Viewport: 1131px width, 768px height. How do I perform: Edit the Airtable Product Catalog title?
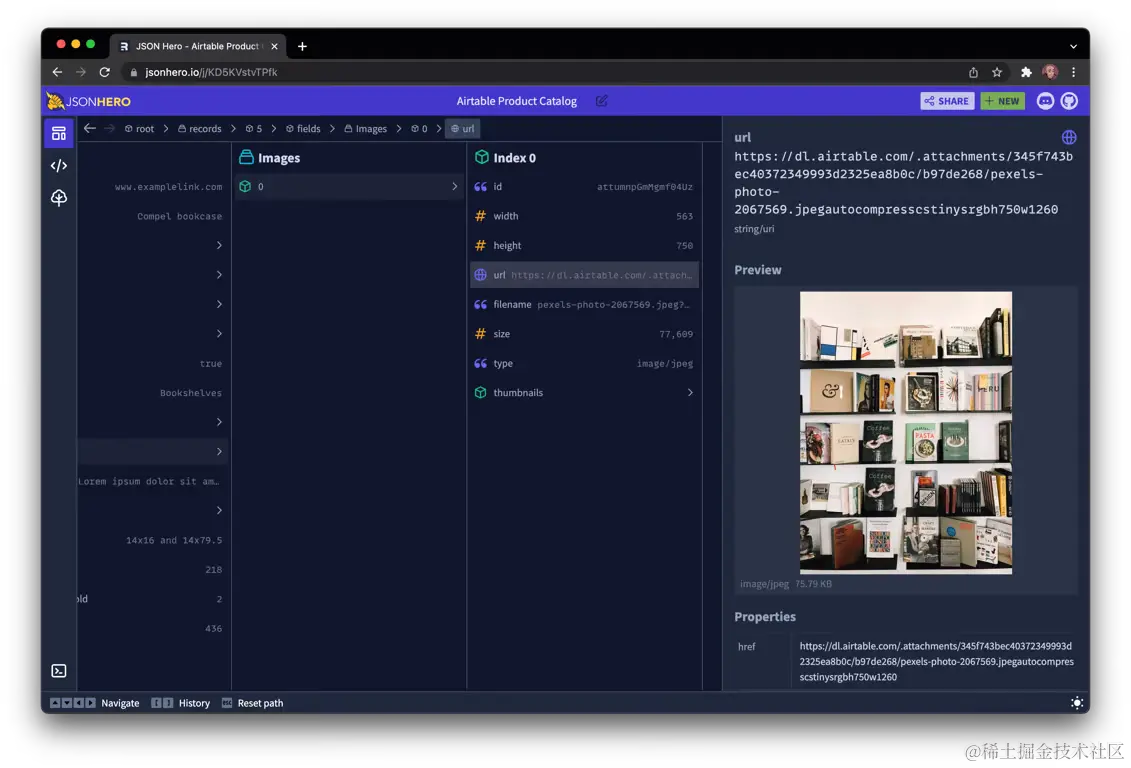point(602,101)
